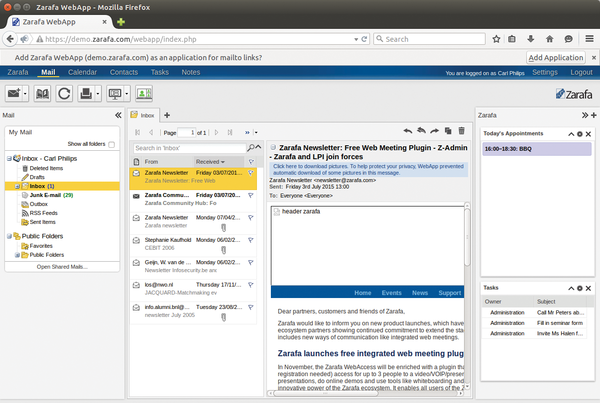
Task: Expand the Public Folders subfolder node
Action: 17,255
